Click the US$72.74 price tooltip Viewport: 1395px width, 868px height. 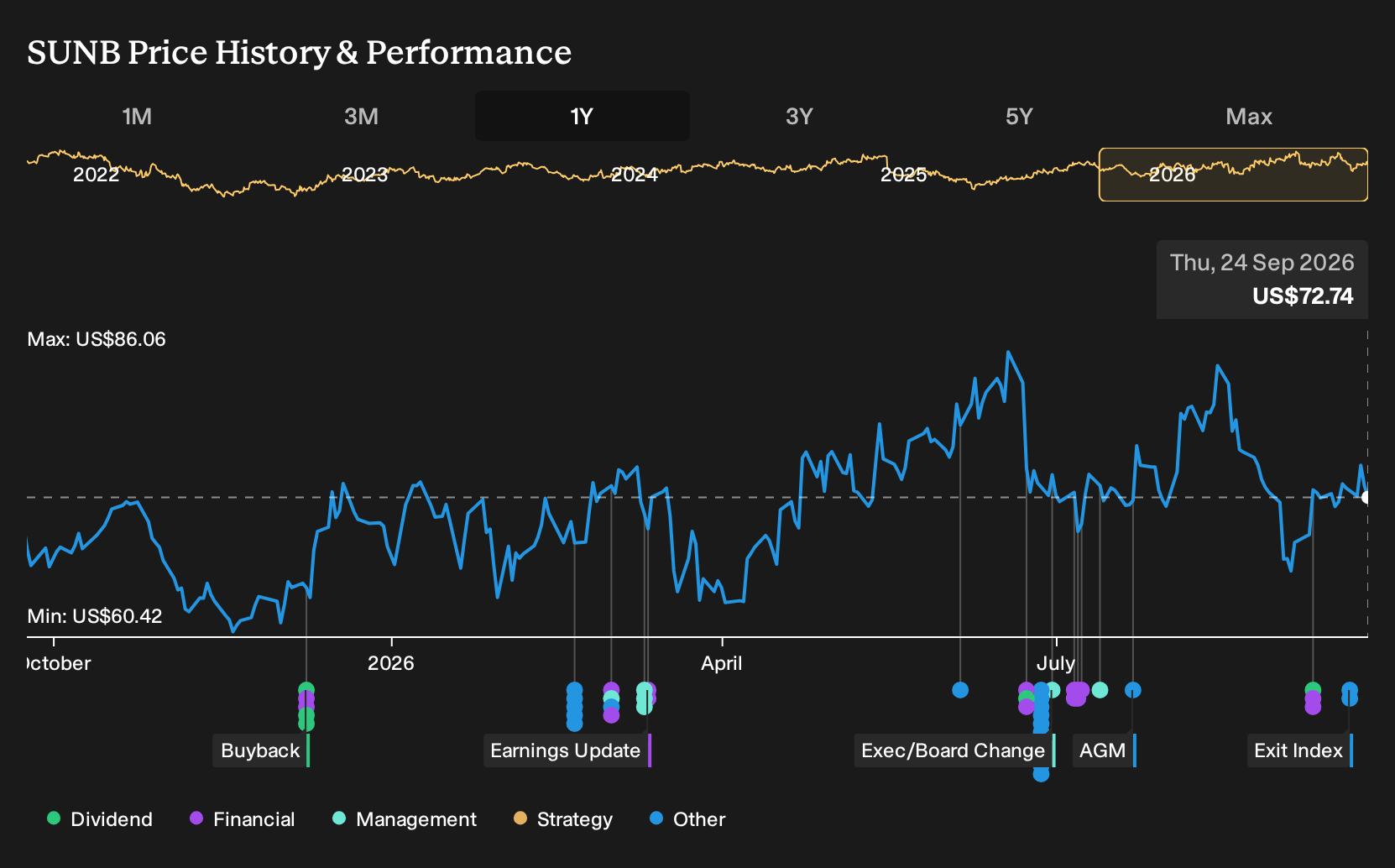1262,280
